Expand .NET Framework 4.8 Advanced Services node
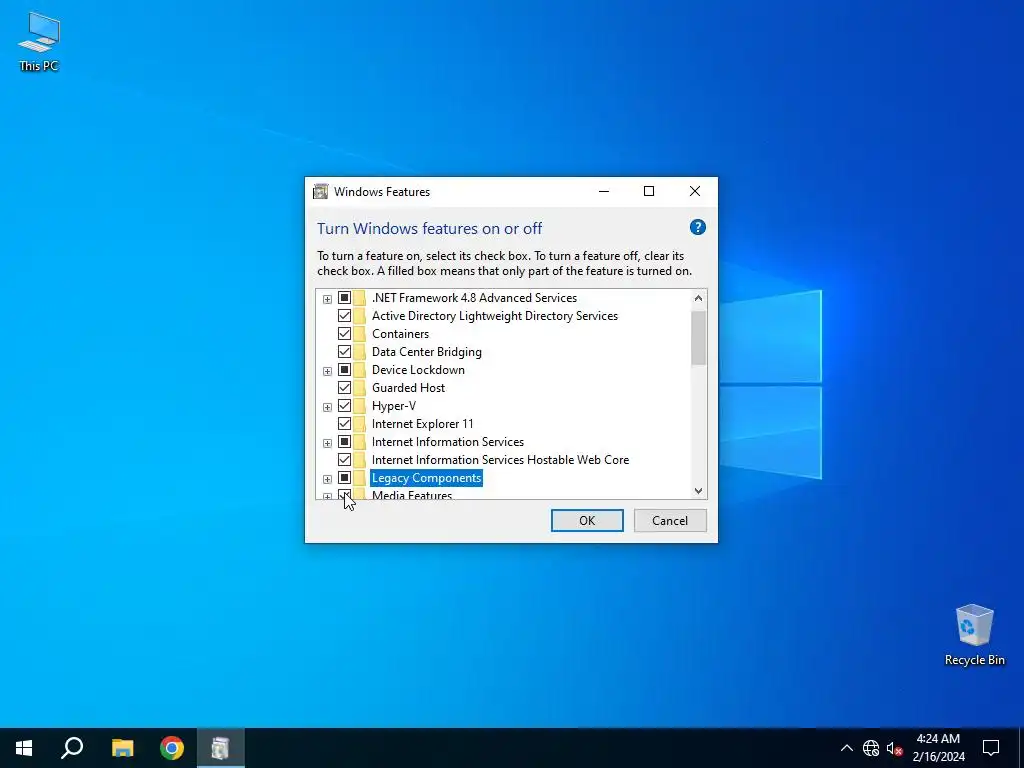This screenshot has width=1024, height=768. tap(327, 299)
